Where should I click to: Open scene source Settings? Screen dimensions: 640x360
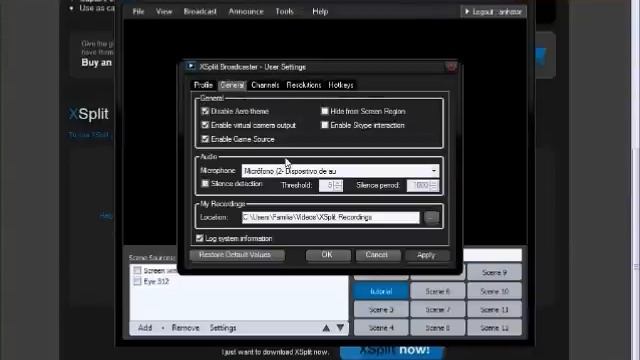coord(223,328)
